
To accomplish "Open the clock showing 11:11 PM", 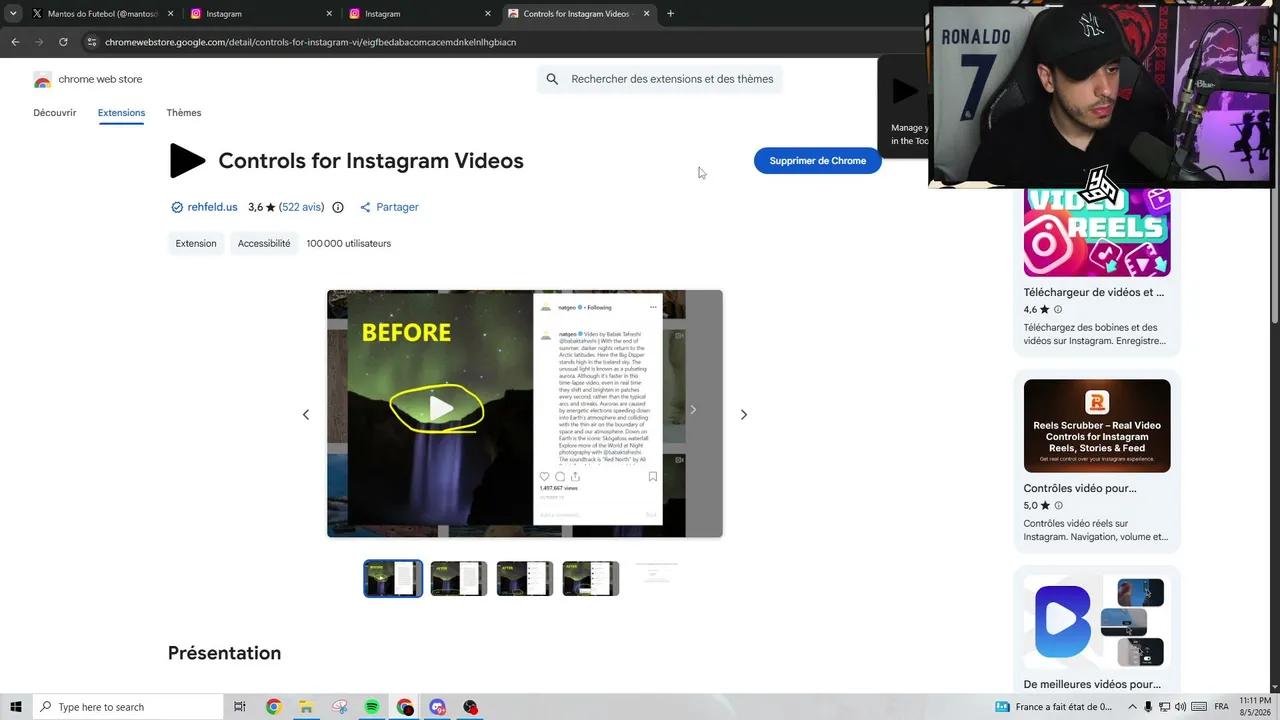I will (1254, 707).
